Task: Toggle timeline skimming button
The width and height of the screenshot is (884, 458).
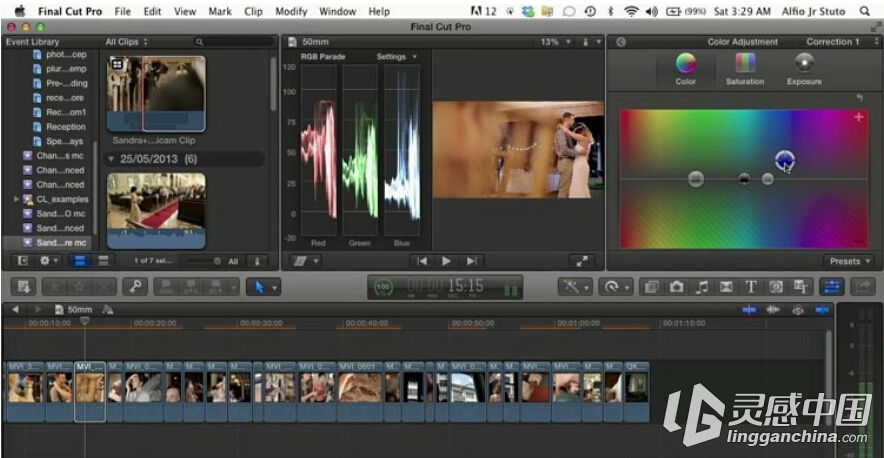Action: pos(749,309)
